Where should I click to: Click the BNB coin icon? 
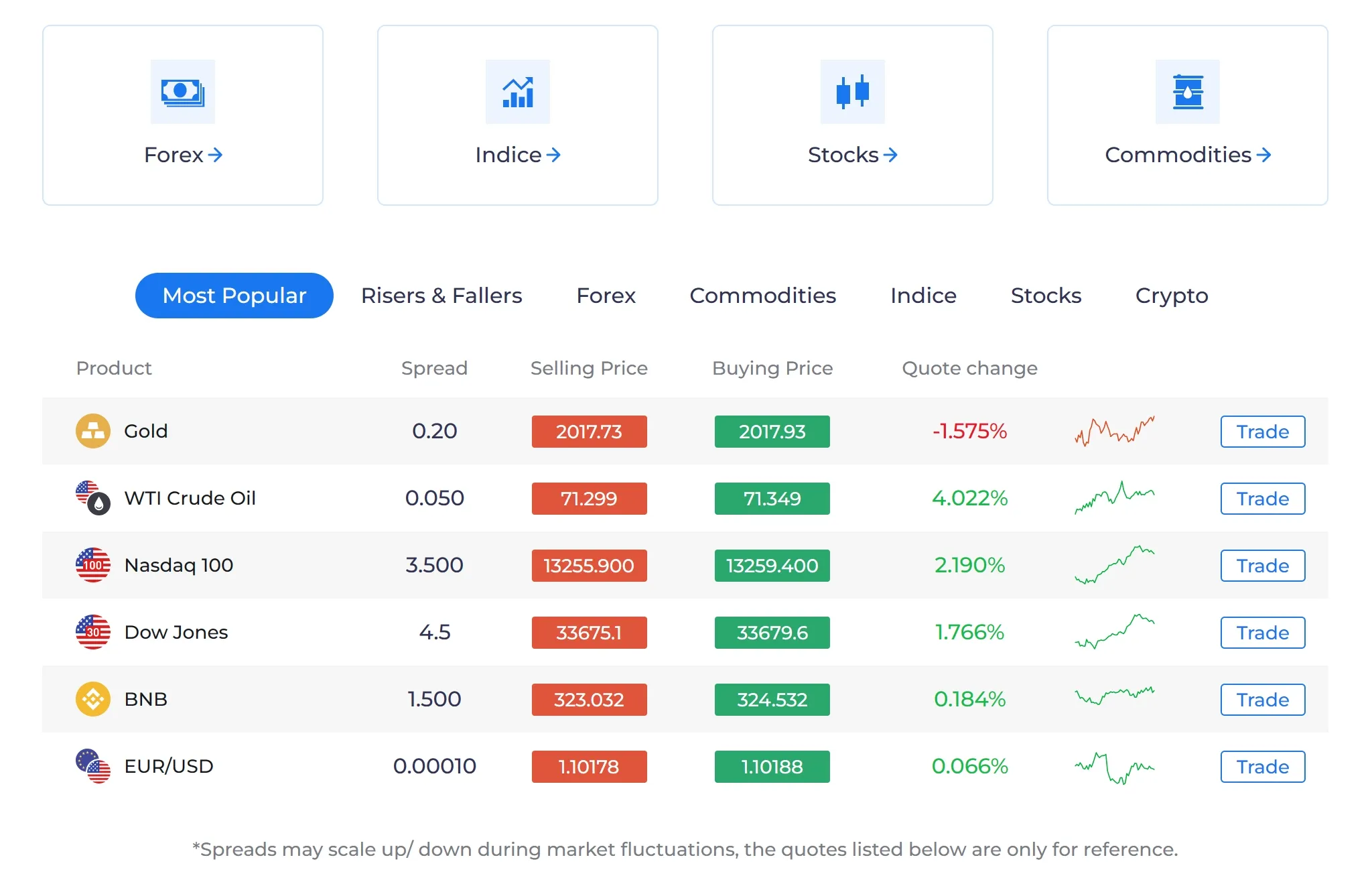coord(93,699)
